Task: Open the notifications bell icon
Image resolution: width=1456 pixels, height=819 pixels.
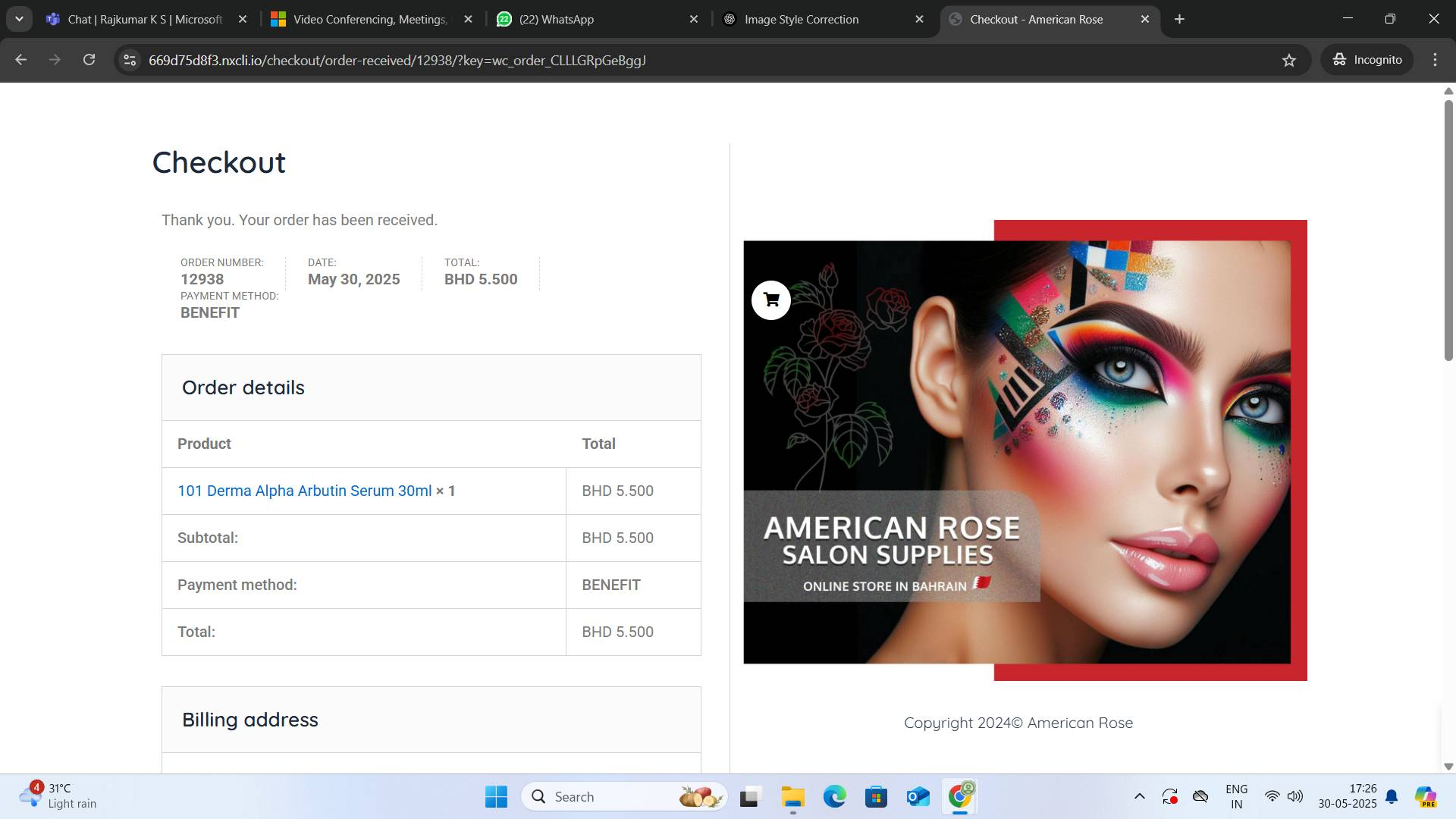Action: (x=1392, y=796)
